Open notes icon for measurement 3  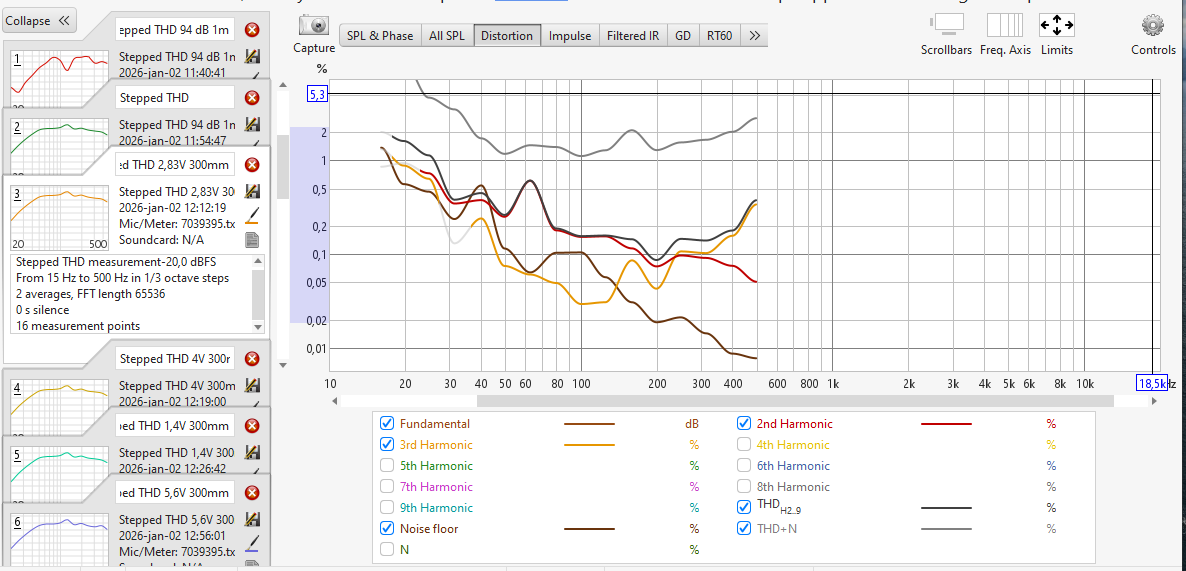[252, 240]
